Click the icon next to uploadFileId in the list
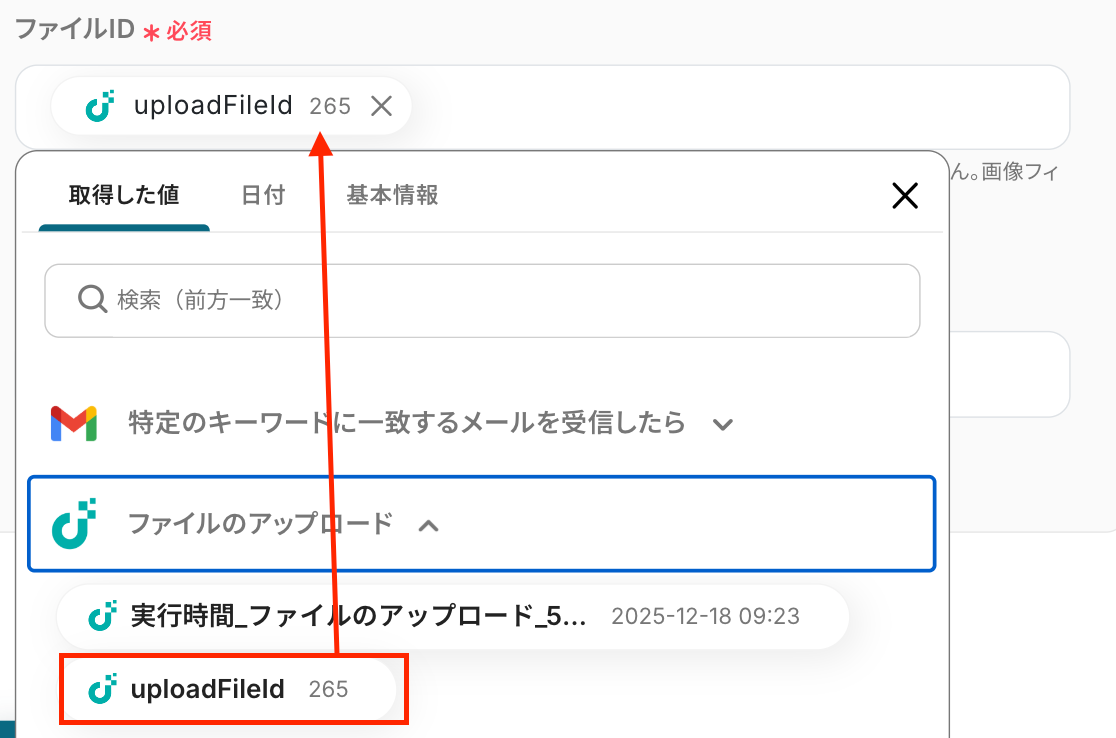The image size is (1116, 738). coord(102,689)
